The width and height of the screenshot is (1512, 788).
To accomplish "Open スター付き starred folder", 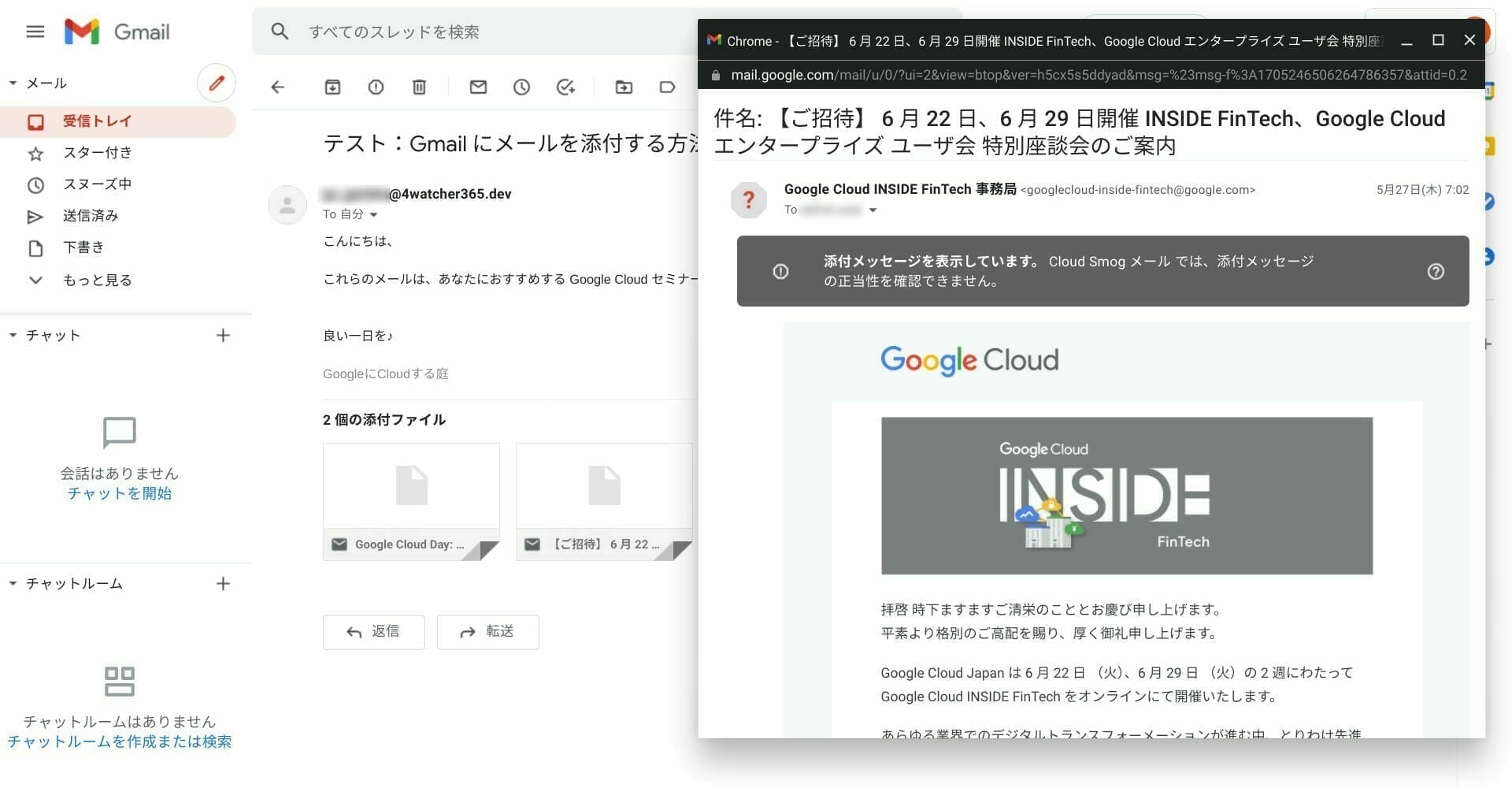I will 118,153.
